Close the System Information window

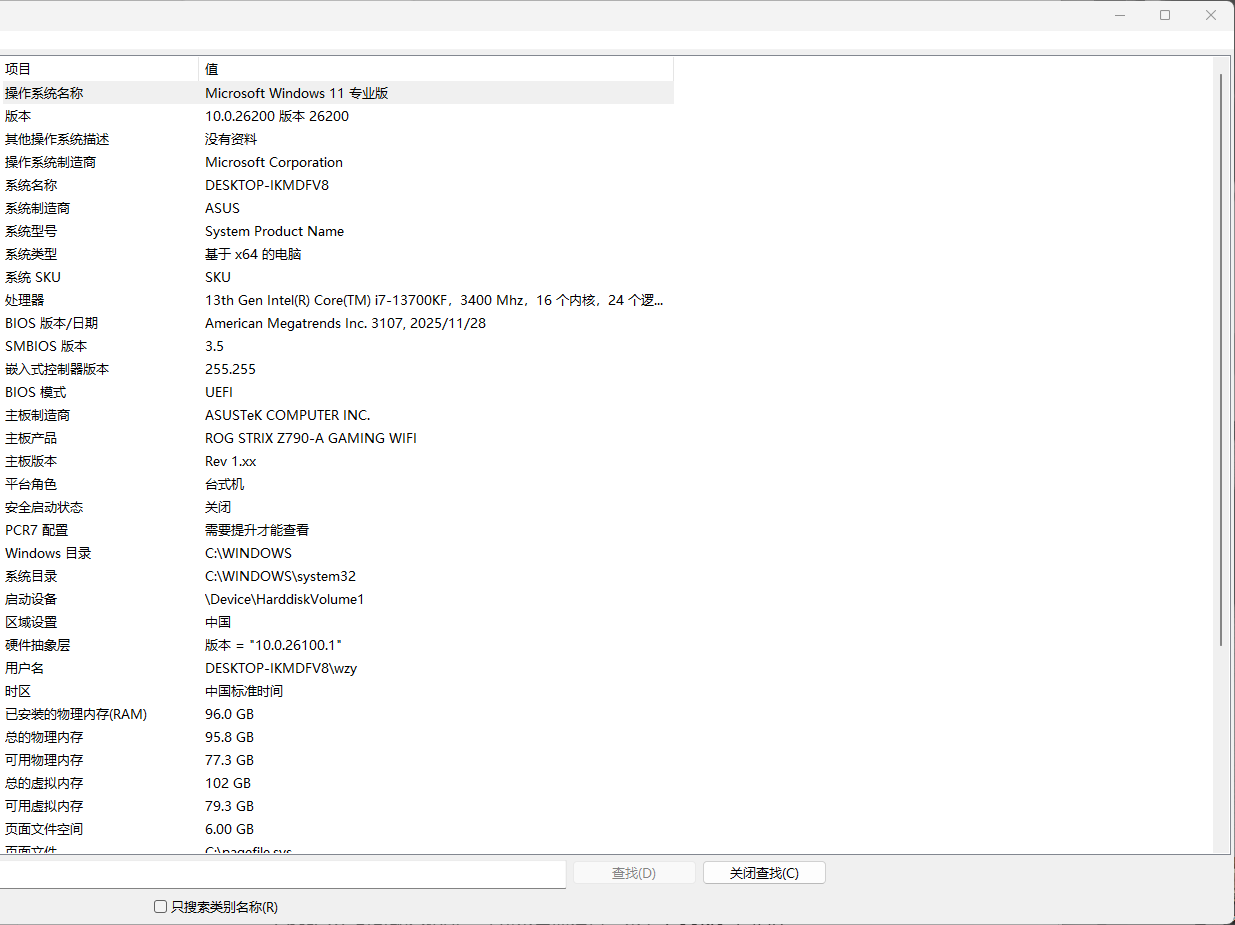[1211, 15]
